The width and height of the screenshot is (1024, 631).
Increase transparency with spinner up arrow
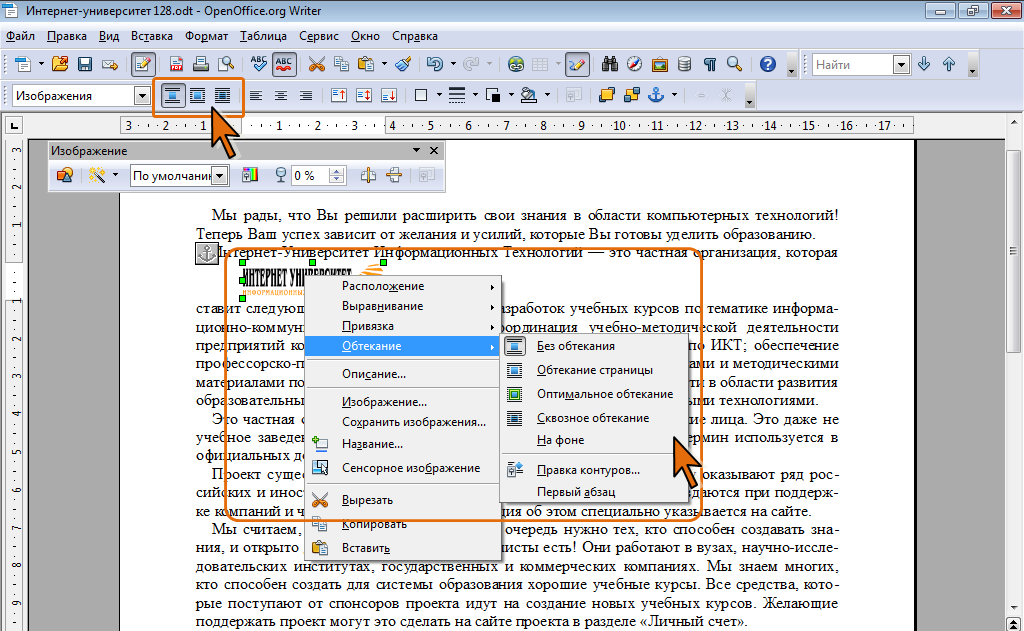click(x=336, y=171)
